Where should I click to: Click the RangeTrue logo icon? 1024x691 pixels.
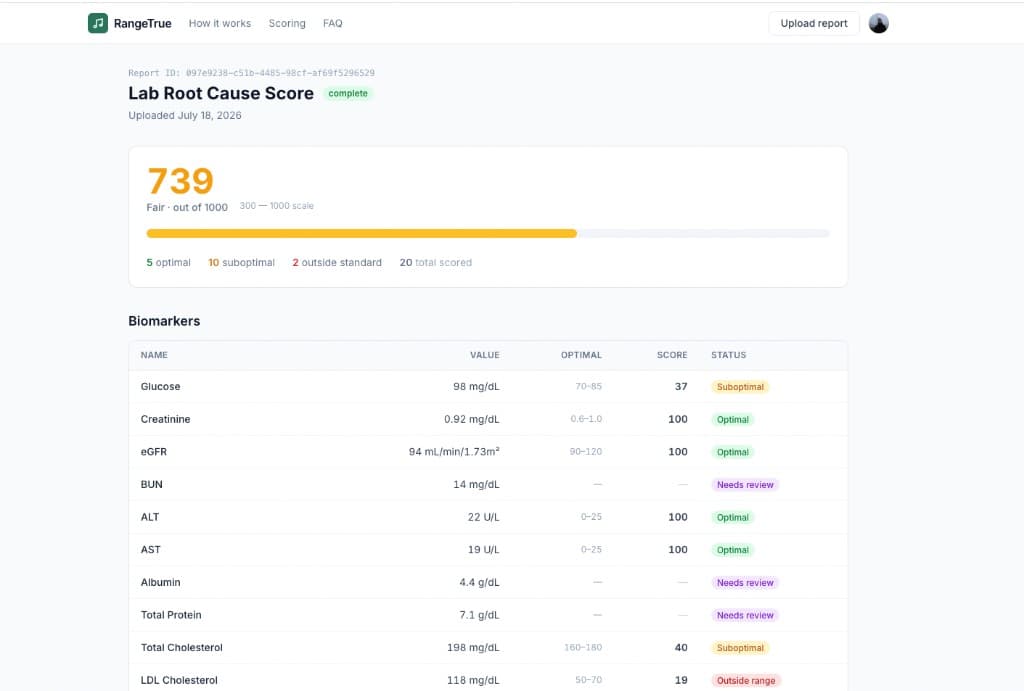click(x=98, y=23)
